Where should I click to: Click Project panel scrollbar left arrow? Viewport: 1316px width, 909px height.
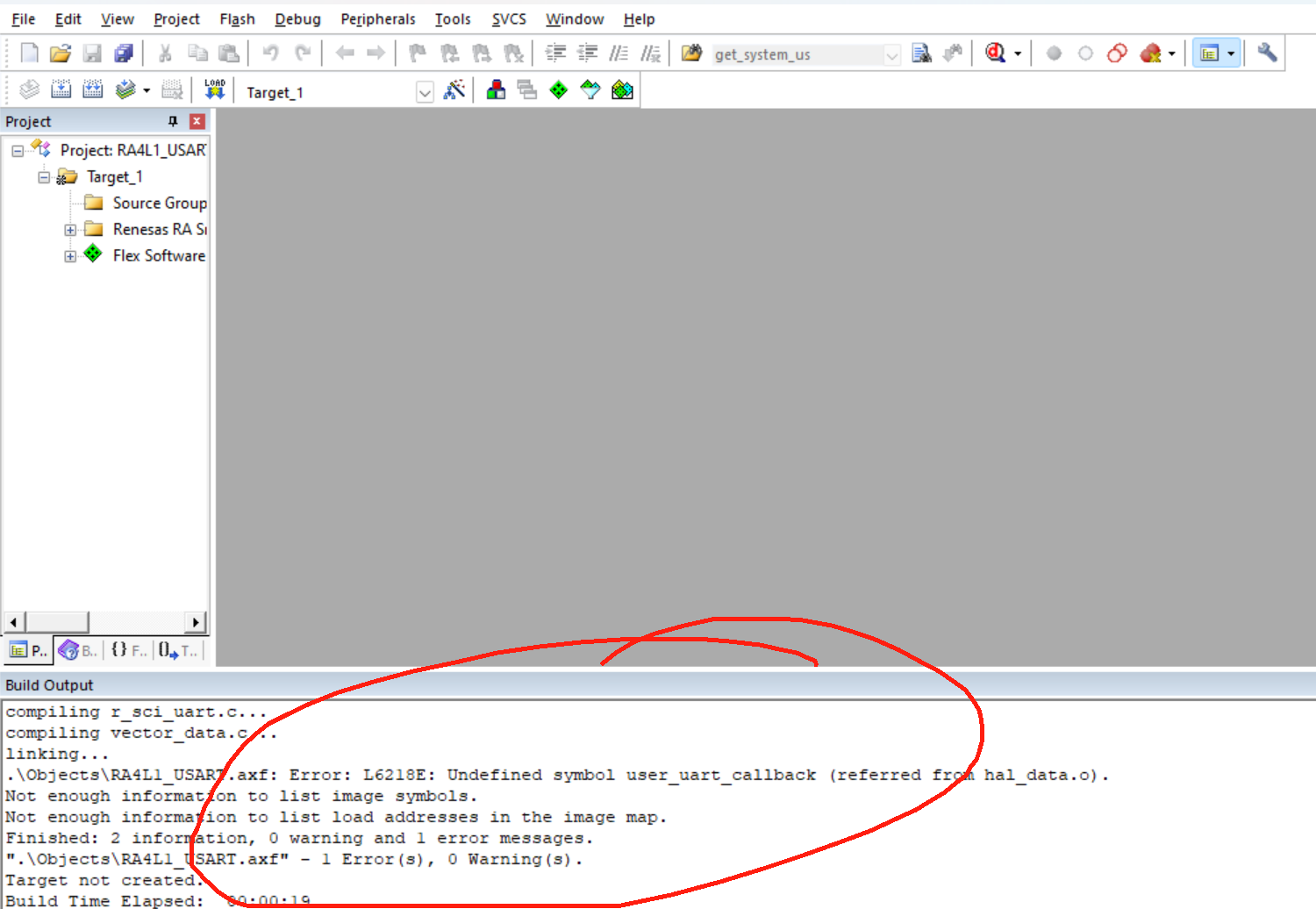coord(13,622)
